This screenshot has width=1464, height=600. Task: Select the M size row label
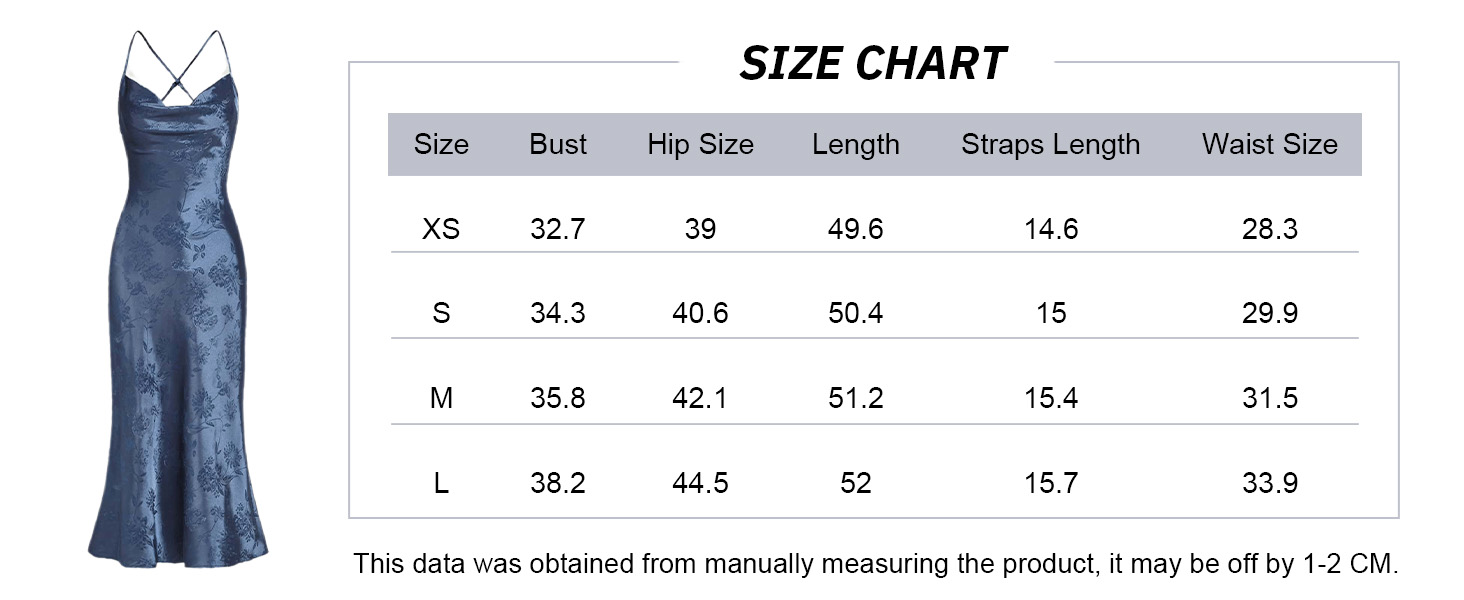pos(441,399)
